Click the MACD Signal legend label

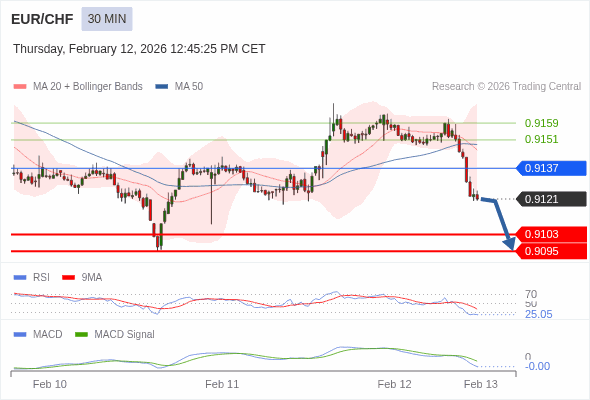tap(125, 334)
